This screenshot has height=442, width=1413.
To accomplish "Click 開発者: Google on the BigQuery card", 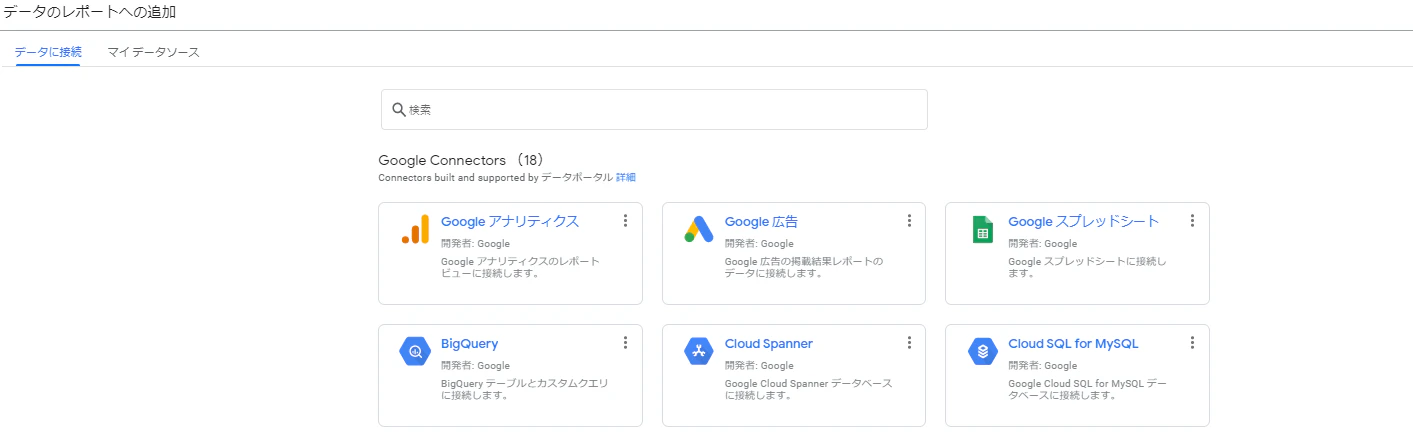I will pyautogui.click(x=475, y=366).
